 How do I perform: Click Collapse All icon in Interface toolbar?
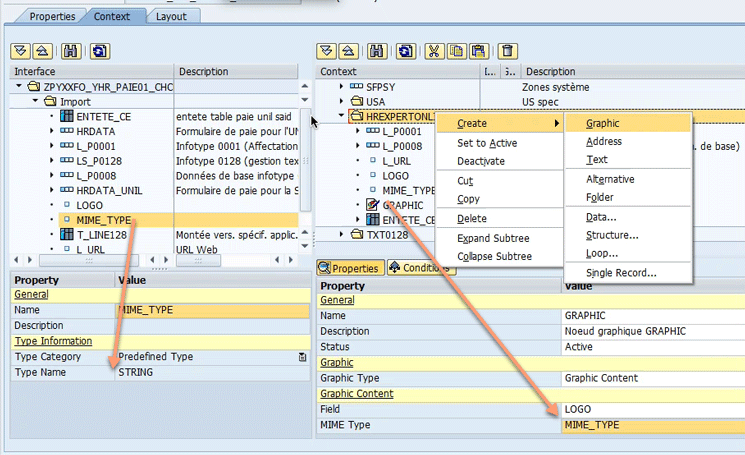click(x=42, y=50)
